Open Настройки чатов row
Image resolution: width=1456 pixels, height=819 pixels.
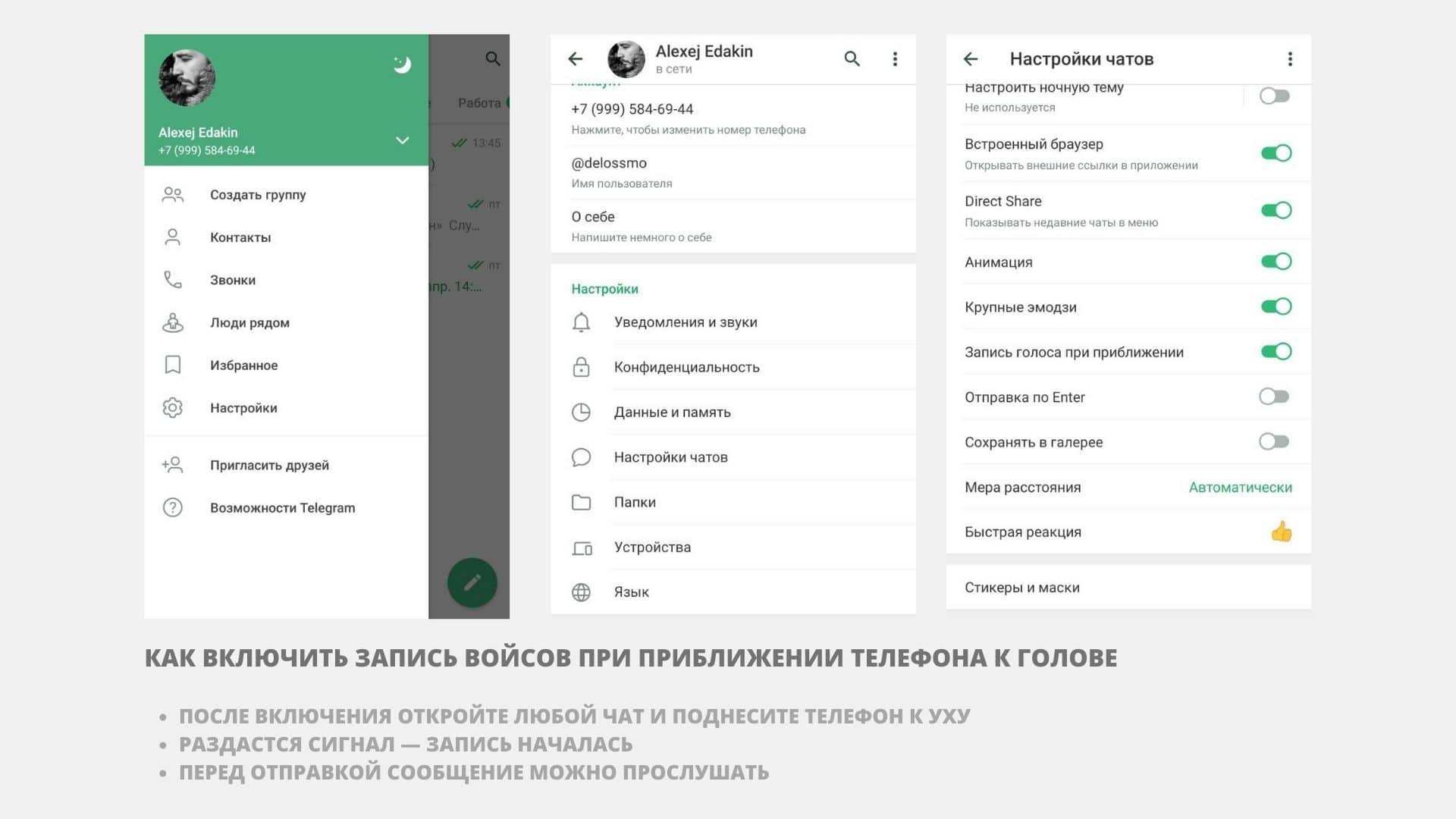tap(733, 457)
